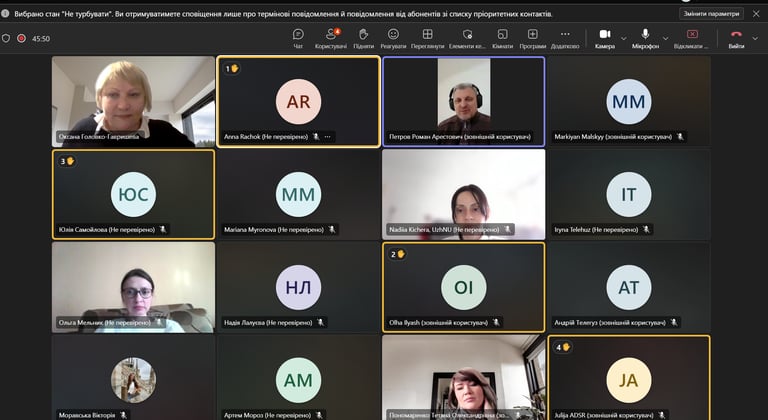Open the Chat panel
This screenshot has width=768, height=420.
298,39
